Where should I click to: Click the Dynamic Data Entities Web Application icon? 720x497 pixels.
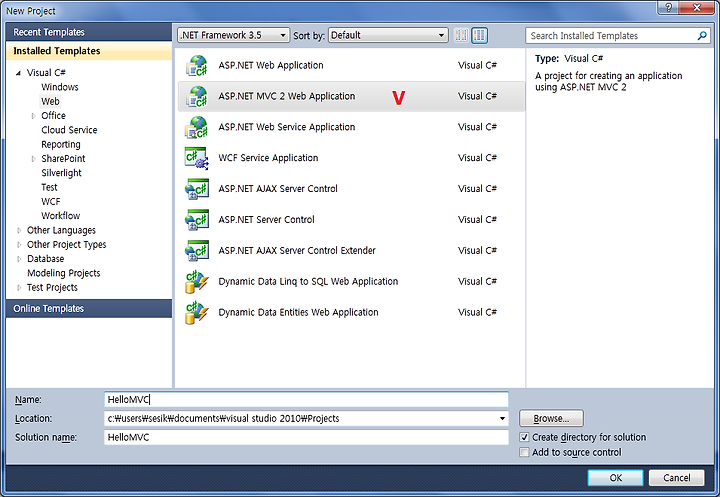tap(197, 312)
